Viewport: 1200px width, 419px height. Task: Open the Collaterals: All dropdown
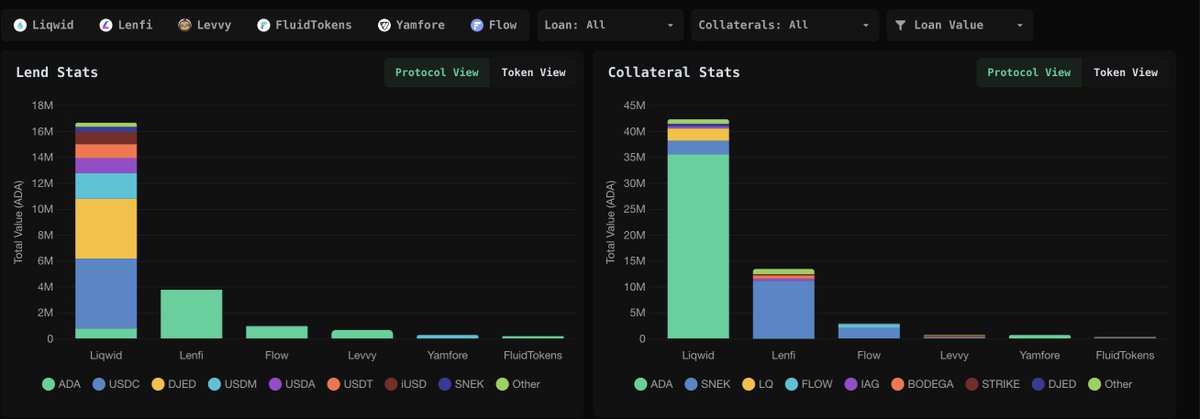(x=785, y=25)
